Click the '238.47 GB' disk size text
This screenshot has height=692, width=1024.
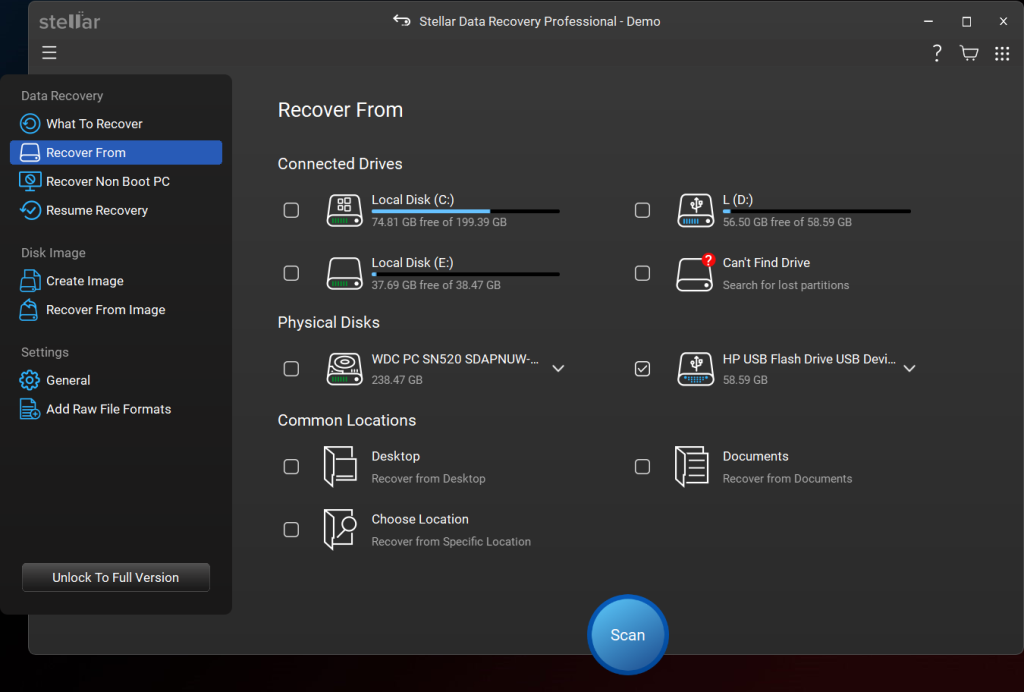coord(397,380)
